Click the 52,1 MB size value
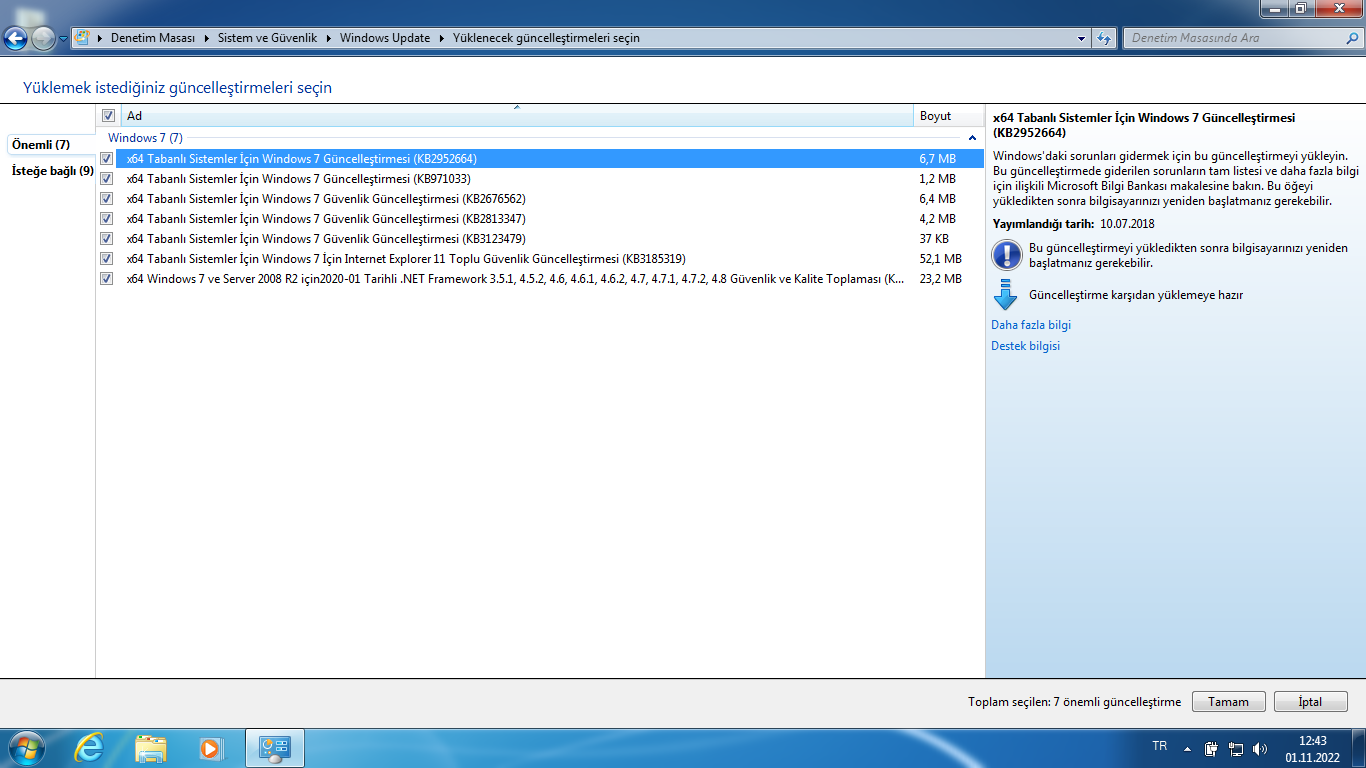 pos(940,258)
